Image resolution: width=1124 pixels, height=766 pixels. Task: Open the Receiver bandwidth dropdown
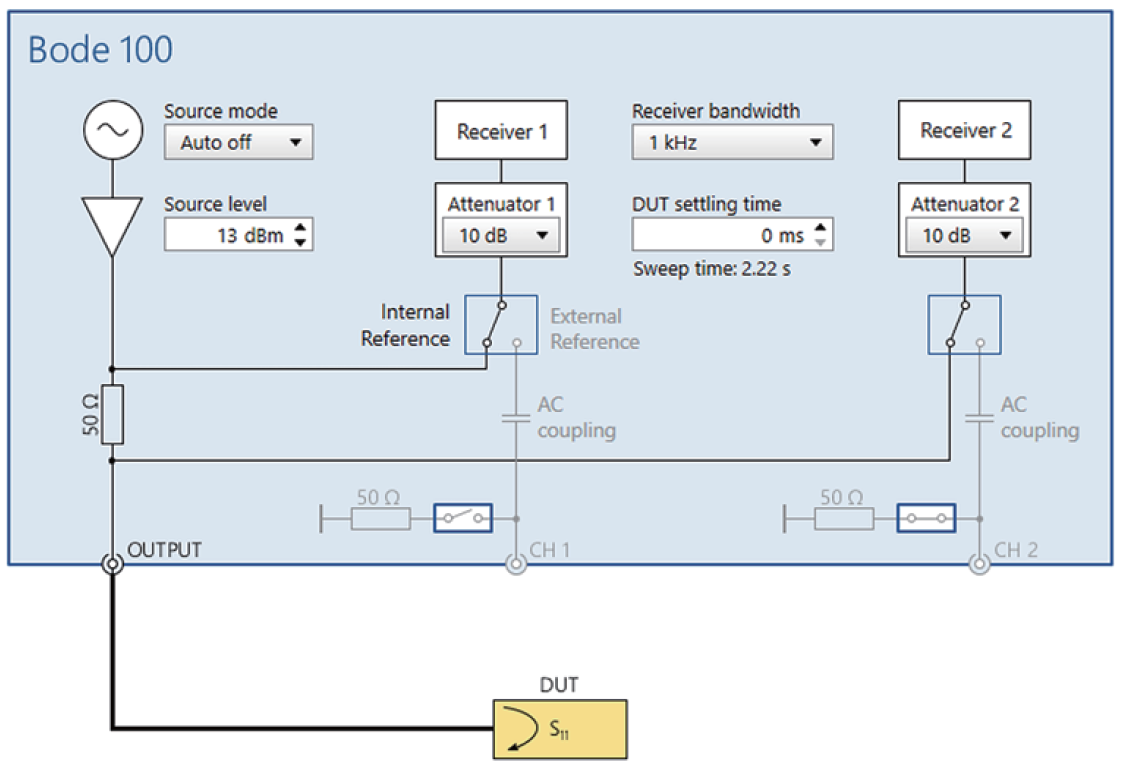coord(732,142)
